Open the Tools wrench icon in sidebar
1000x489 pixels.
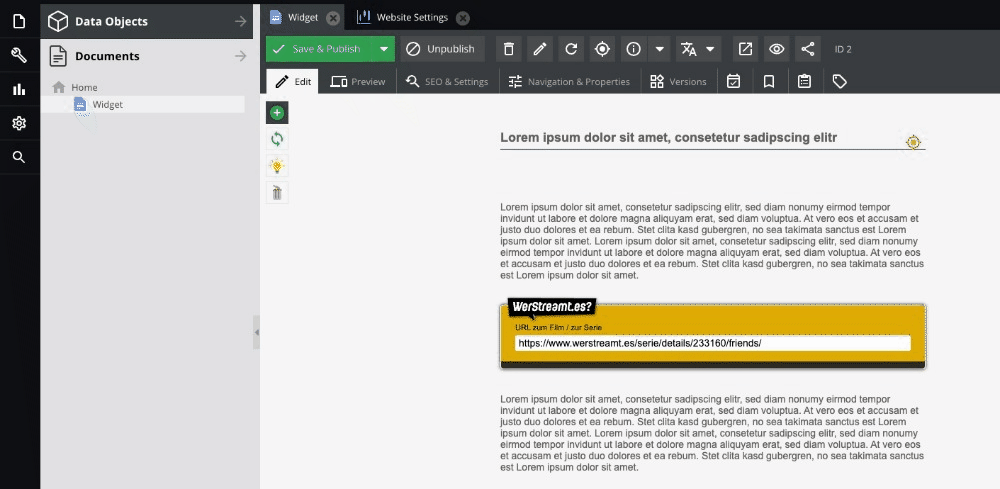(19, 55)
